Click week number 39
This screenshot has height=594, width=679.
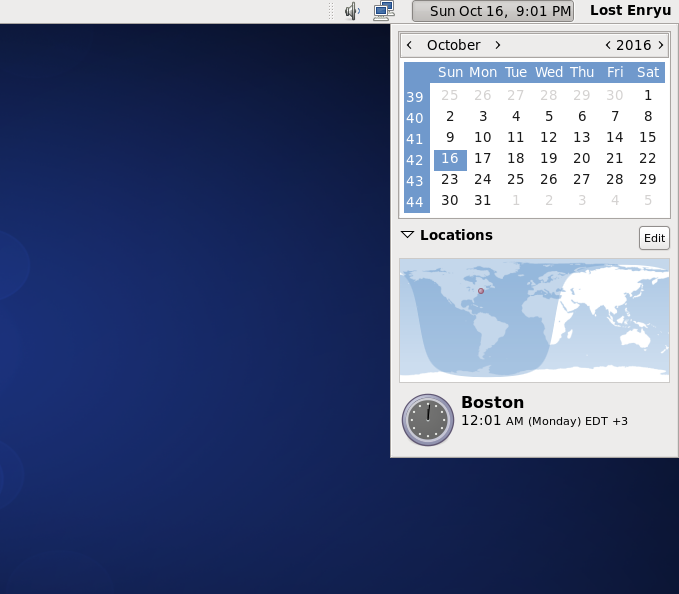pos(415,97)
